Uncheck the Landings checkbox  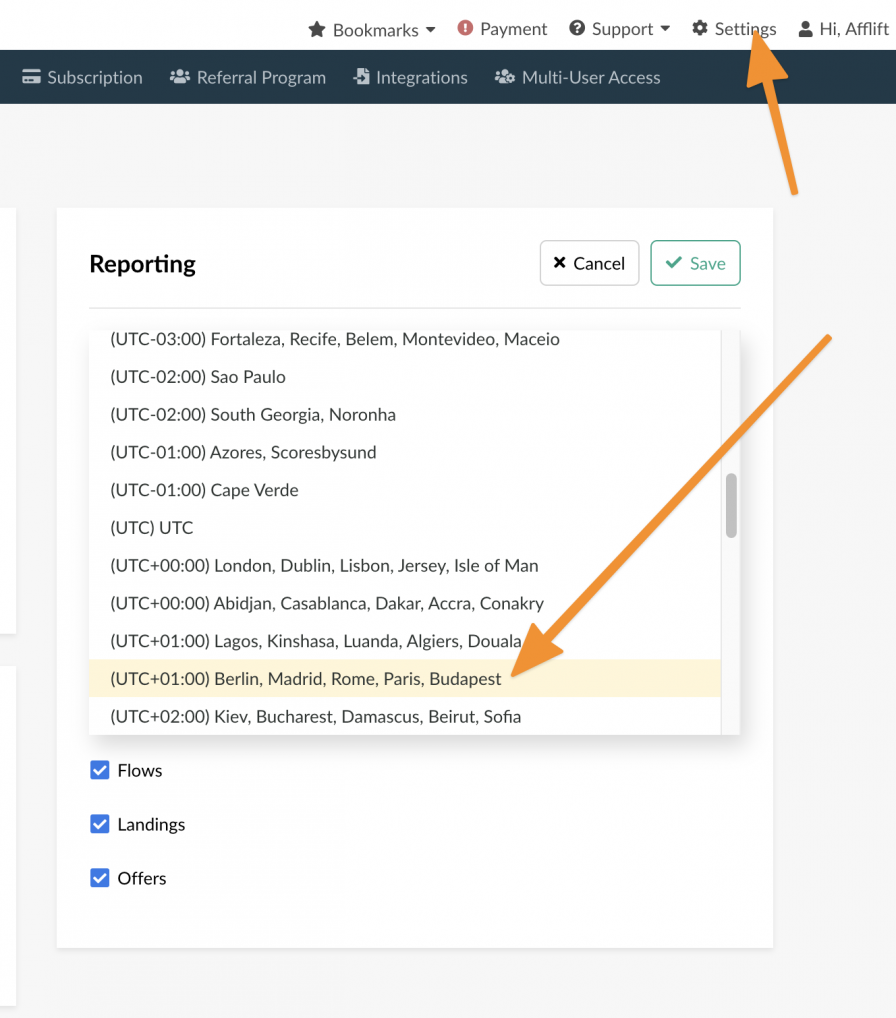tap(100, 824)
